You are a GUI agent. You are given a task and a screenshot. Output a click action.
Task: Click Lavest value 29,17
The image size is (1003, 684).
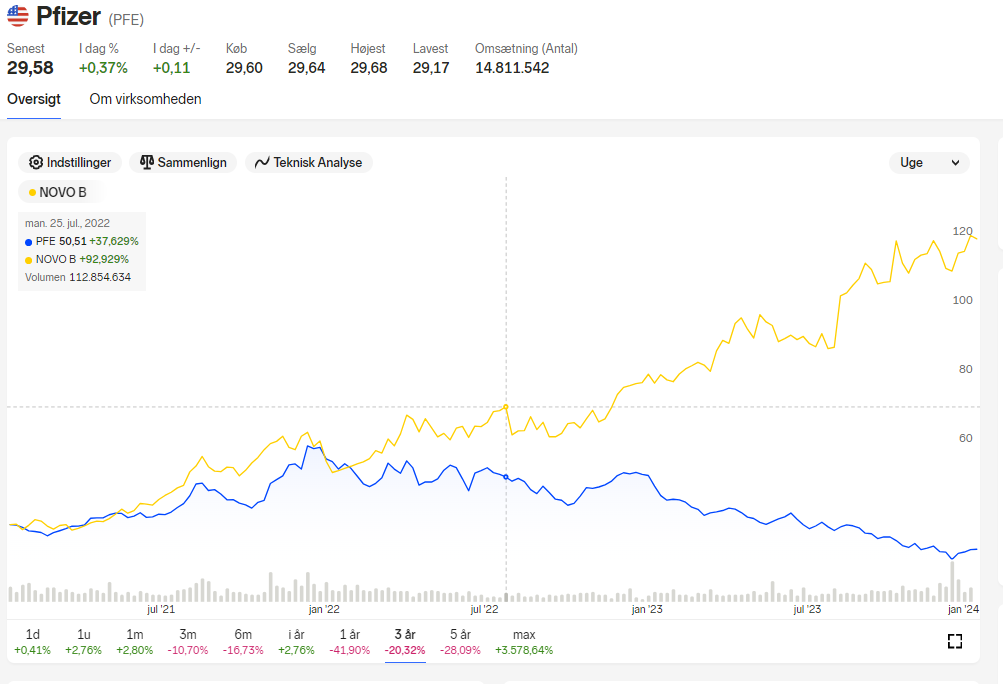pyautogui.click(x=431, y=68)
